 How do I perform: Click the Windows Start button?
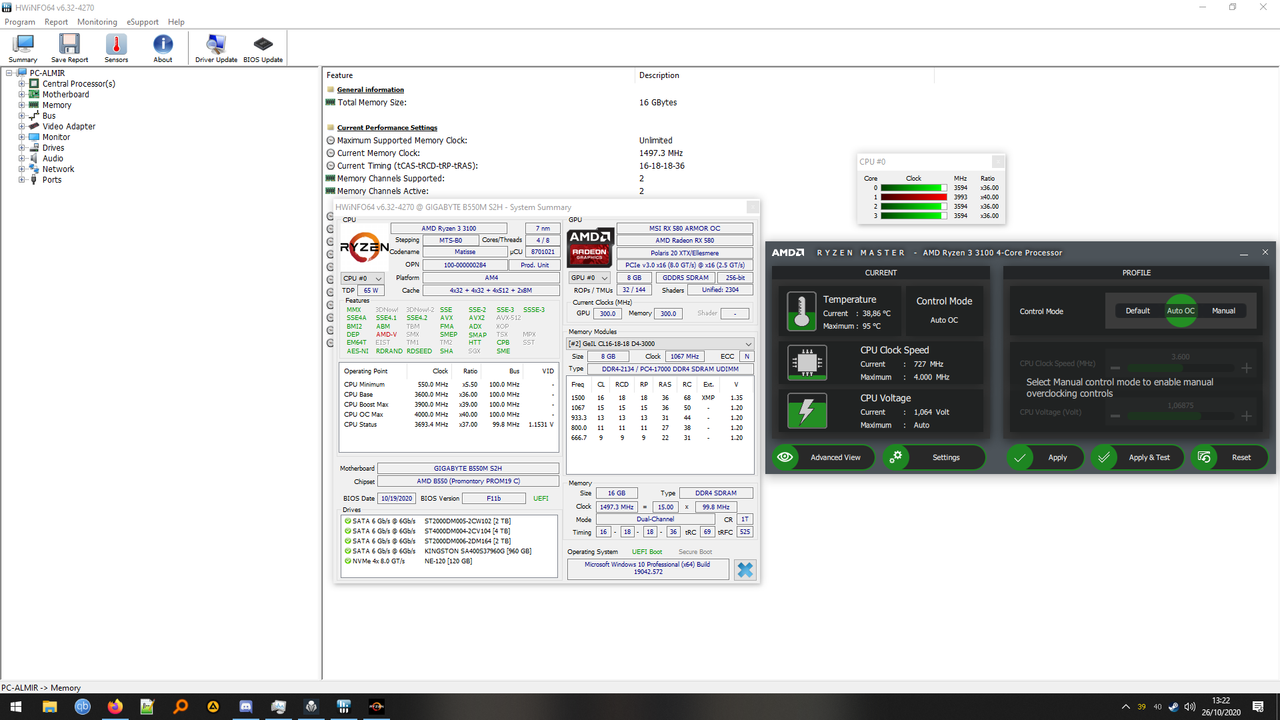coord(15,707)
